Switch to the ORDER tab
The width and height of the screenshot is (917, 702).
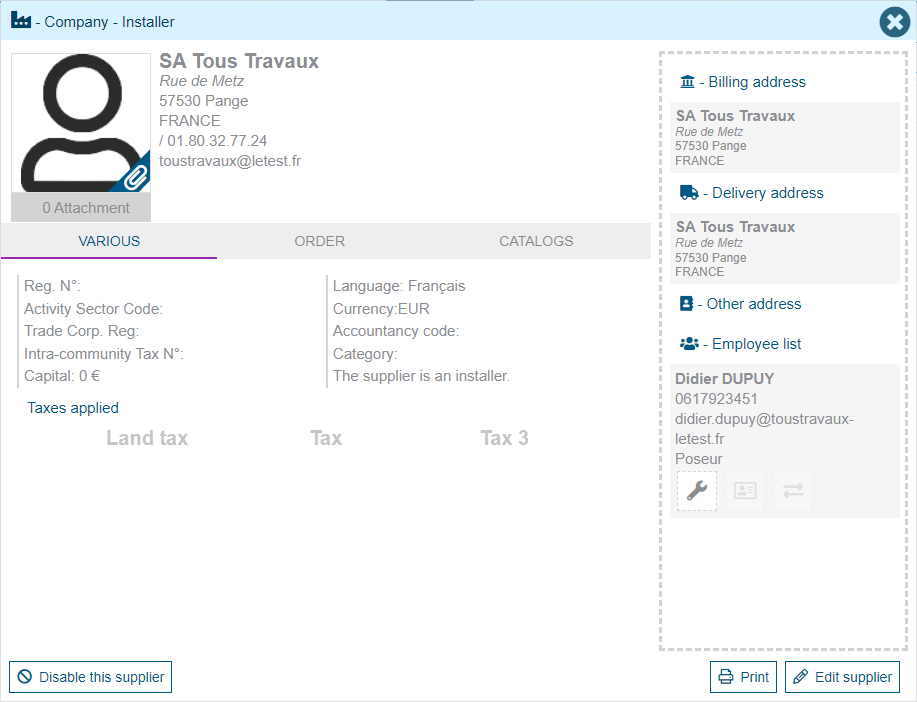[320, 241]
